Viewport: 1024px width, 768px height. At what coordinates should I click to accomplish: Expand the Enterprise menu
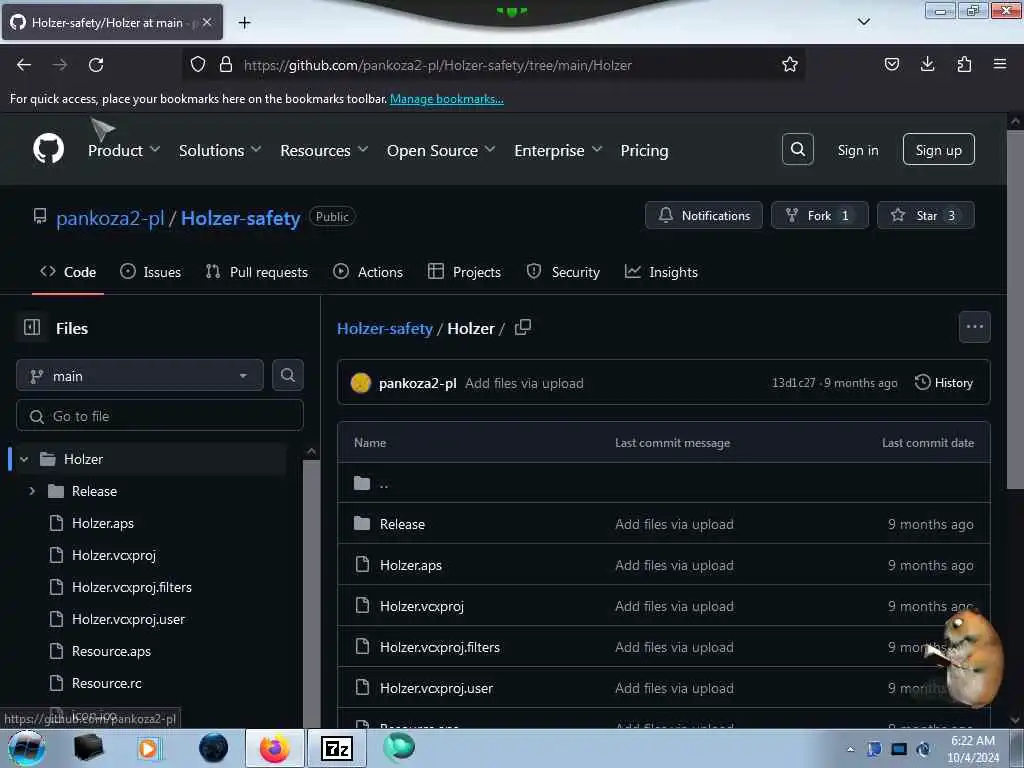pyautogui.click(x=558, y=150)
